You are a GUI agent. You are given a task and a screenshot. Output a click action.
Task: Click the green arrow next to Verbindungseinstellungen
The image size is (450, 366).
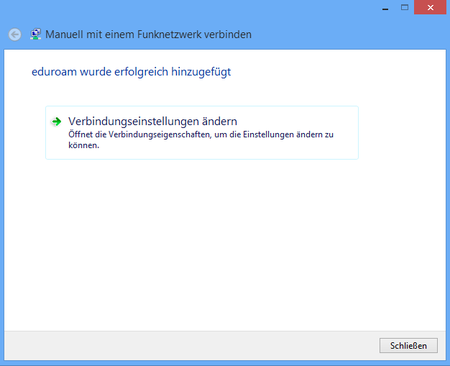tap(56, 122)
